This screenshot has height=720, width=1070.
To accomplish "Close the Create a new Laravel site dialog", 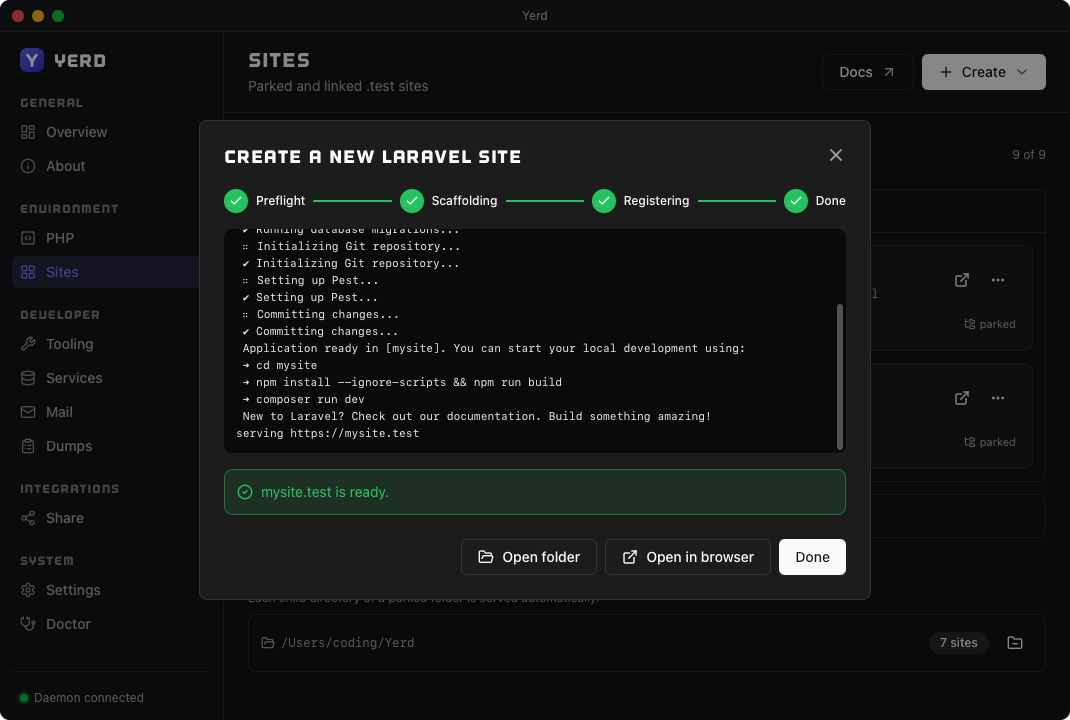I will click(835, 155).
